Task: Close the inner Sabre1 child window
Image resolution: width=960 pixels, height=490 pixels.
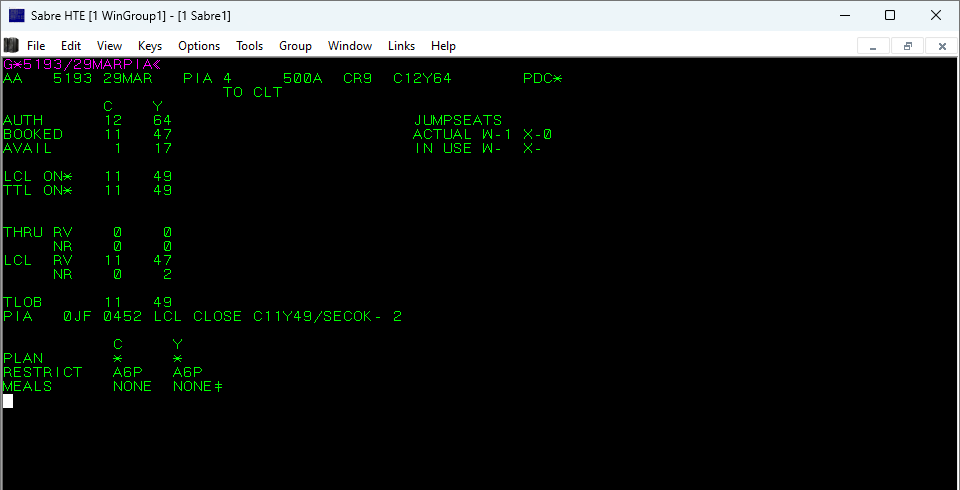Action: [x=941, y=46]
